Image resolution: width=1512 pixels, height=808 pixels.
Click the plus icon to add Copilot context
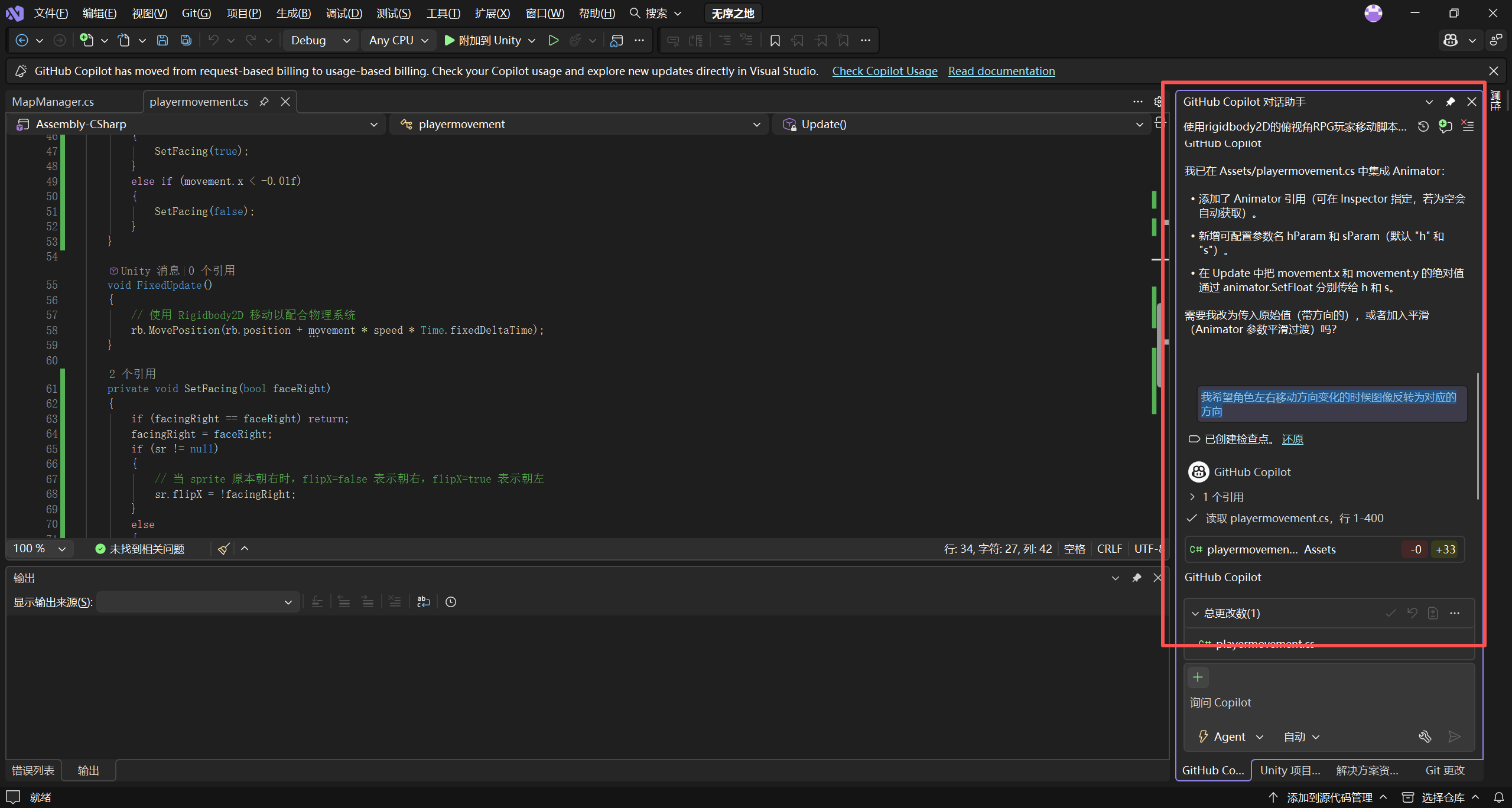pyautogui.click(x=1198, y=677)
